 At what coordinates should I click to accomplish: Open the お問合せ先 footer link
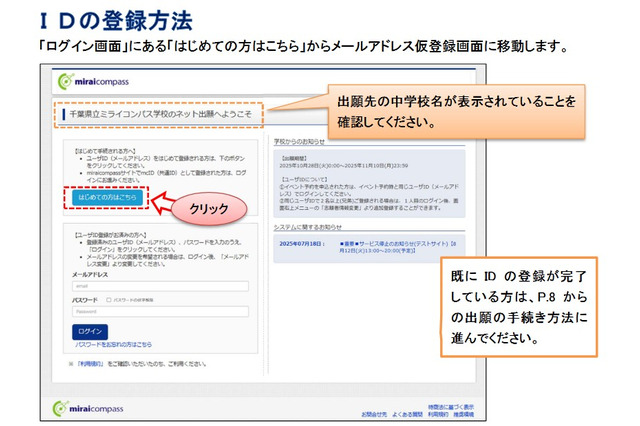(x=373, y=413)
